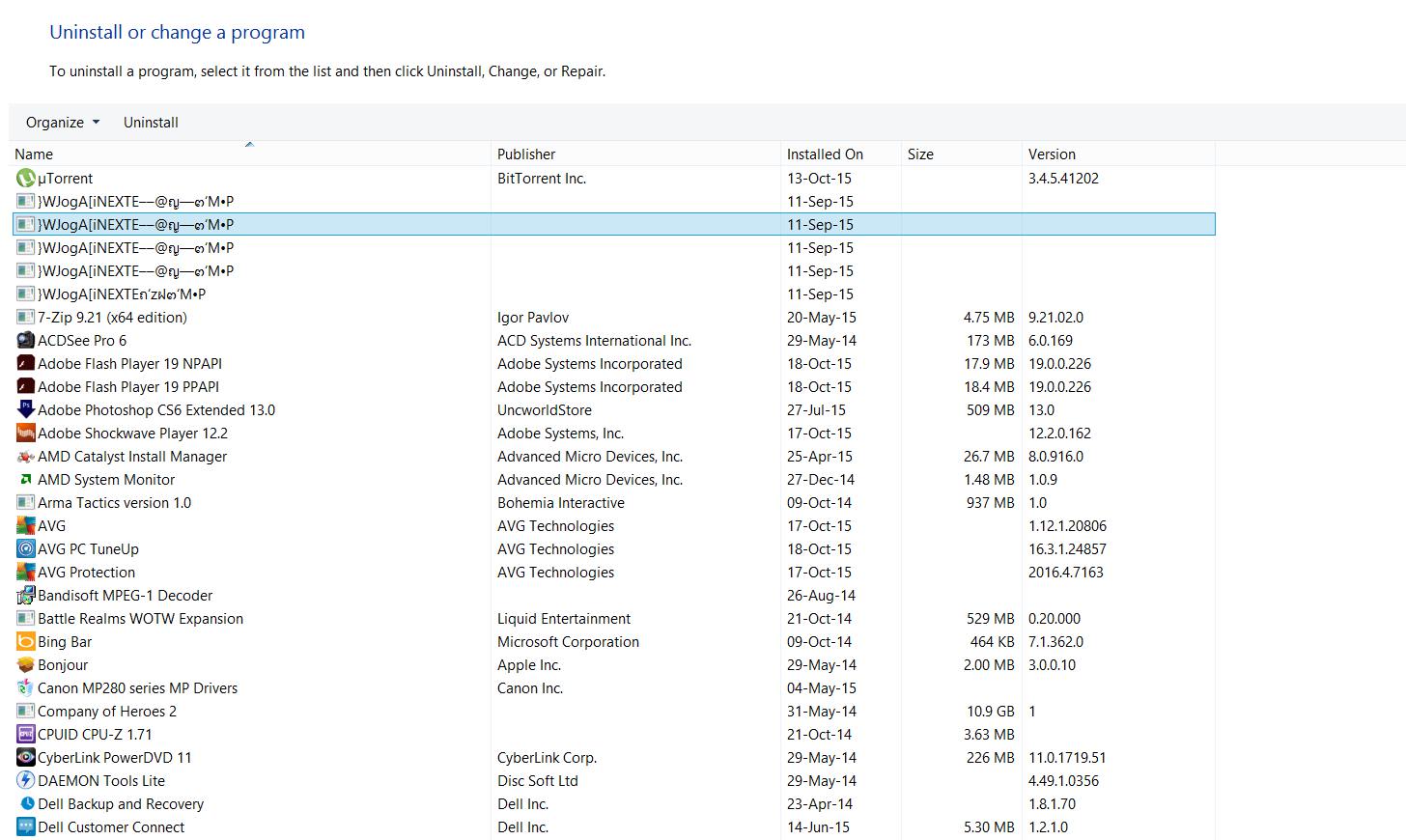The height and width of the screenshot is (840, 1406).
Task: Select Dell Backup and Recovery entry
Action: pyautogui.click(x=121, y=804)
